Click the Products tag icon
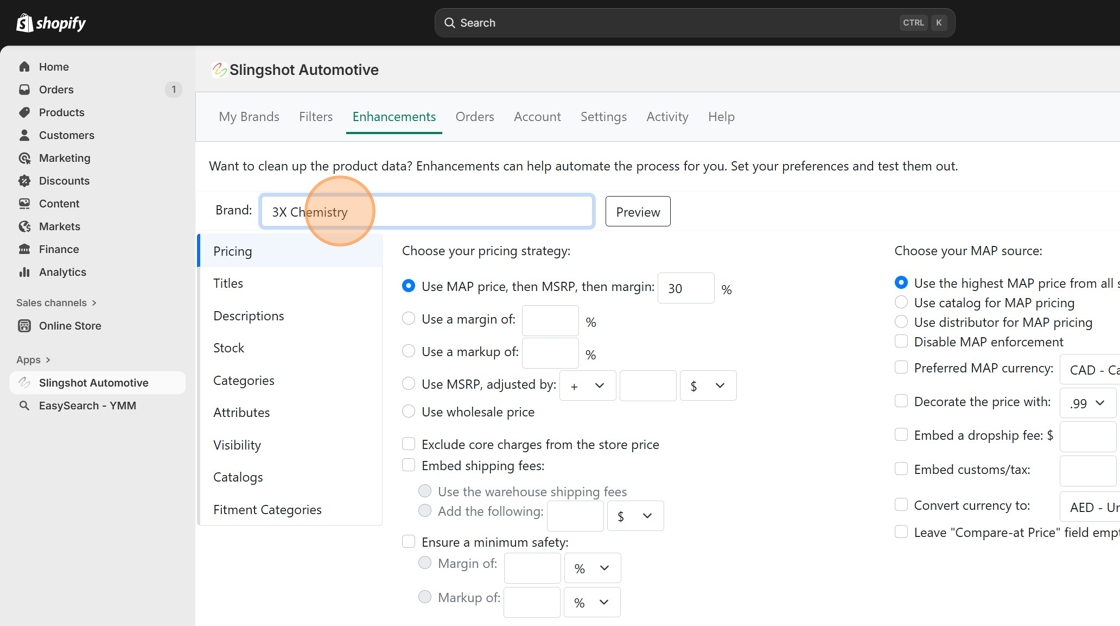This screenshot has height=626, width=1120. tap(24, 112)
